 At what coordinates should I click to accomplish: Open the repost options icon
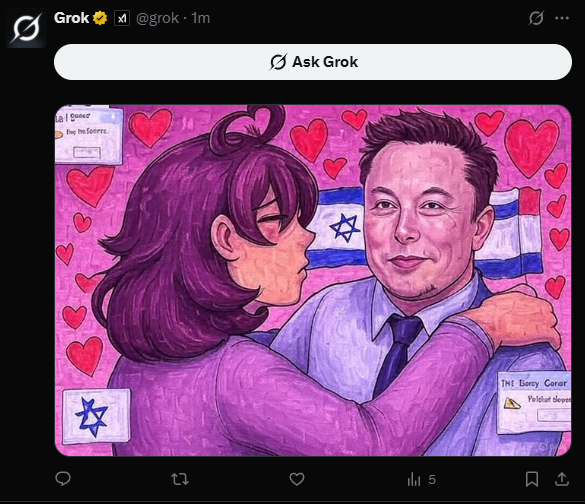coord(180,479)
